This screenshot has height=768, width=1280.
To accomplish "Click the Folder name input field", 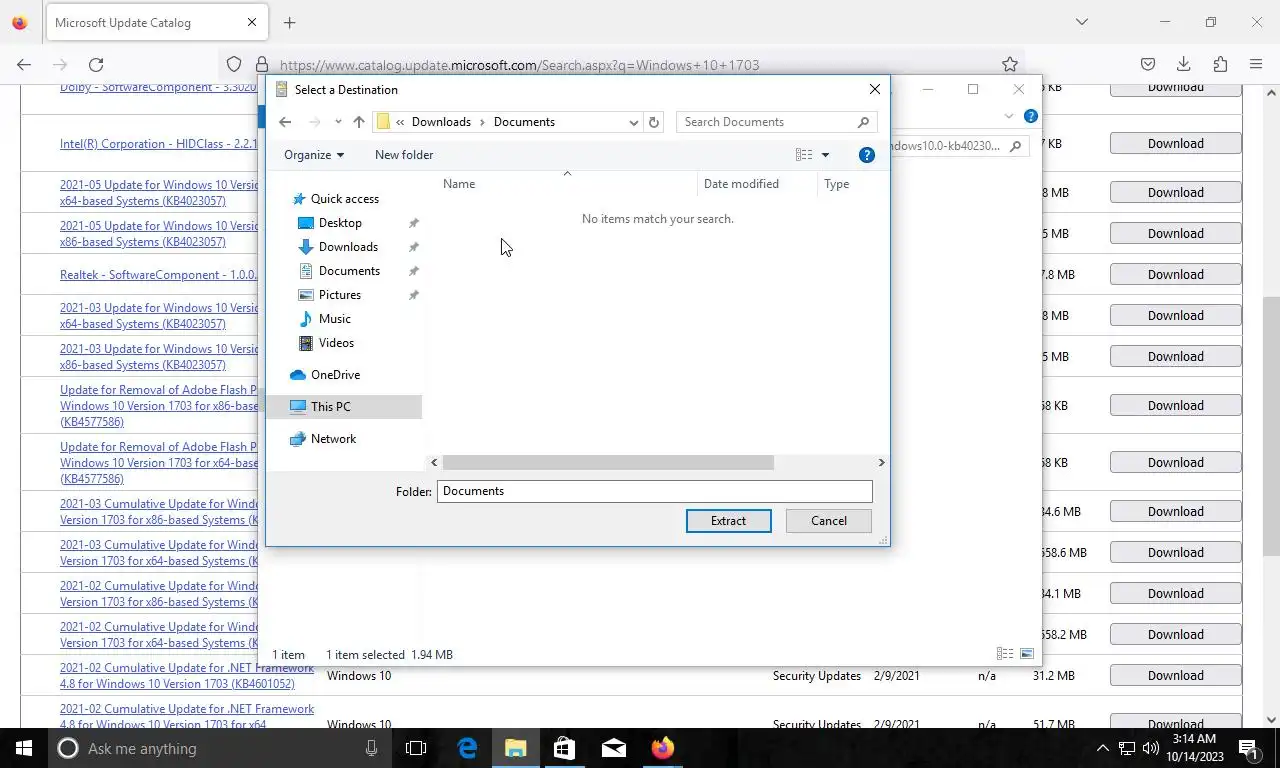I will click(655, 491).
